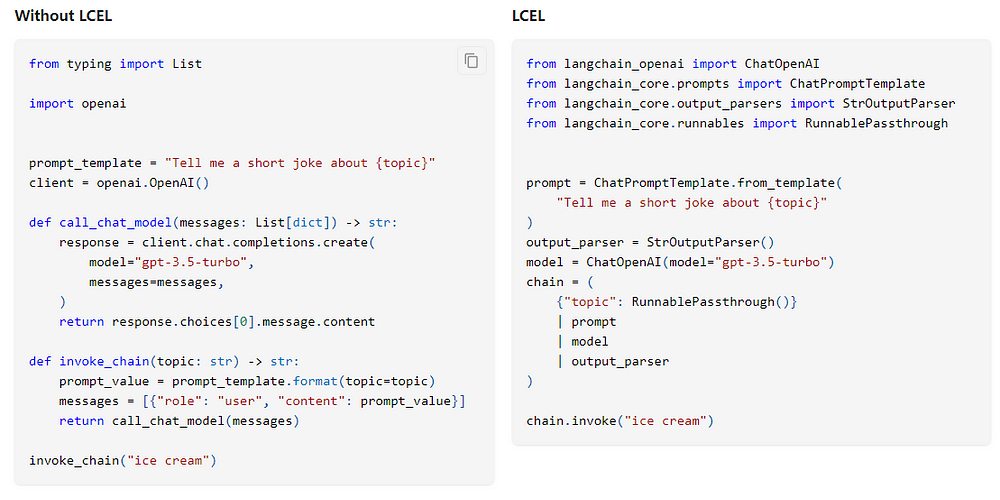Click the 'prompt_value = prompt_template.format' line
The height and width of the screenshot is (500, 1000).
pos(247,381)
